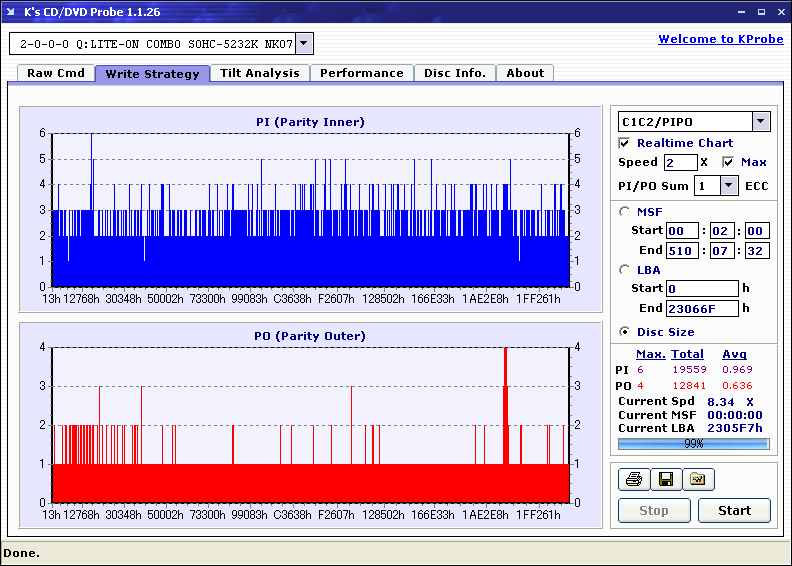Click the open folder icon button

coord(698,480)
